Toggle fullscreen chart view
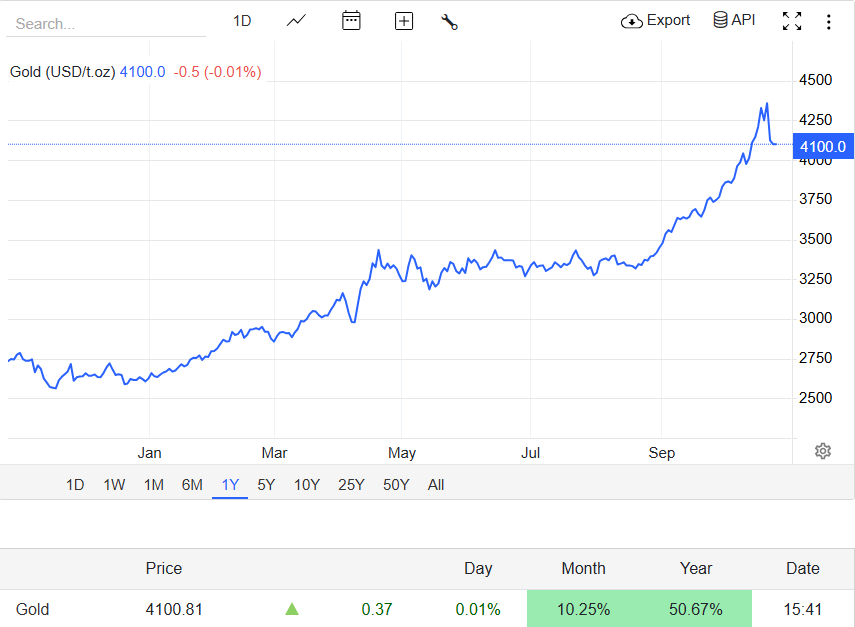This screenshot has height=627, width=855. [x=792, y=21]
